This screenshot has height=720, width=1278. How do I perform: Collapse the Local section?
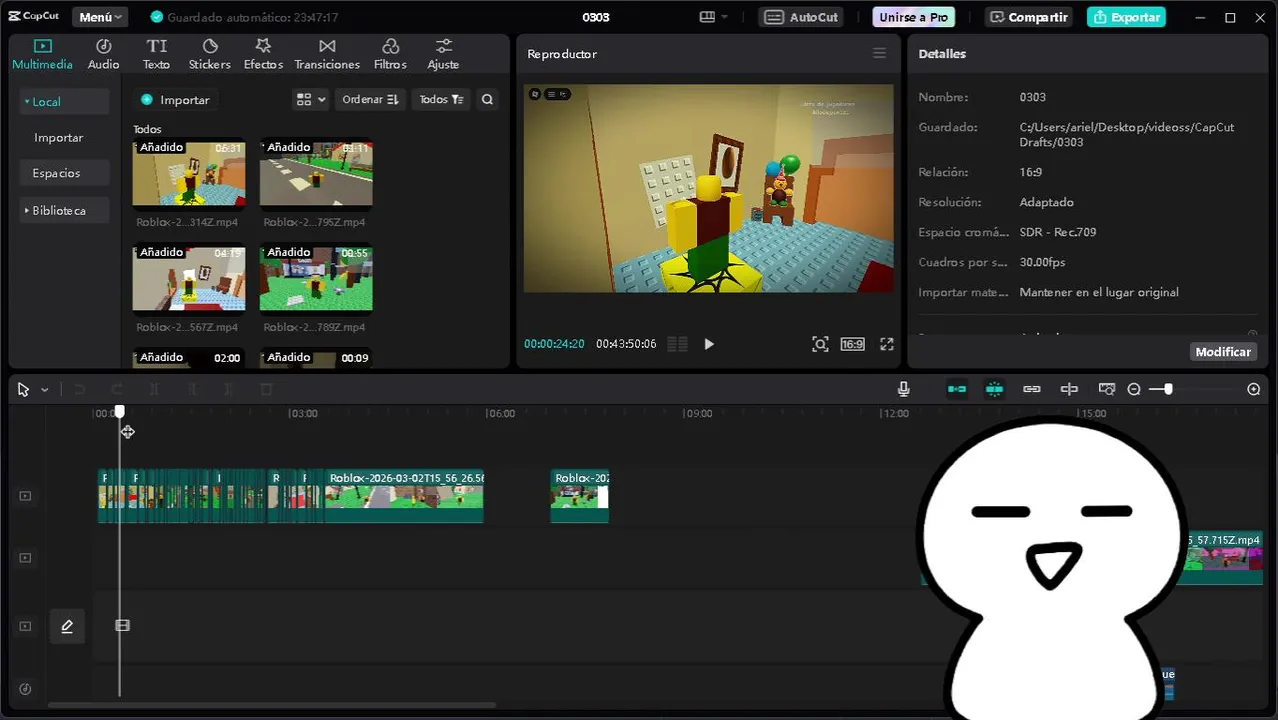tap(64, 101)
